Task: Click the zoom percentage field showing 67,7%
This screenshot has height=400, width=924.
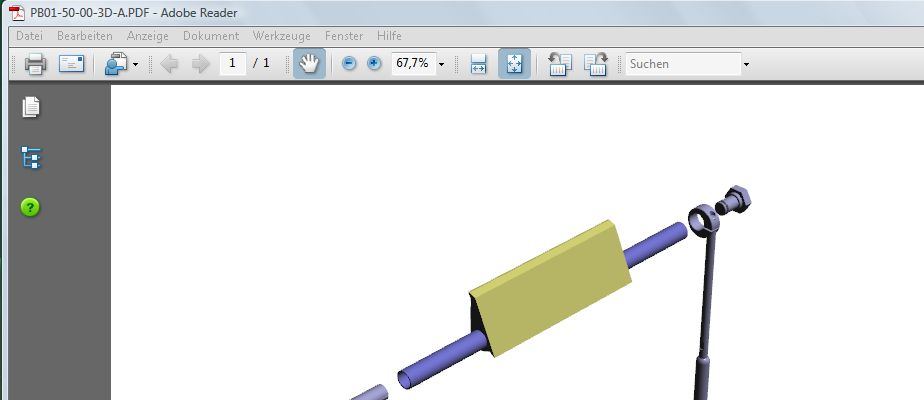Action: pyautogui.click(x=413, y=63)
